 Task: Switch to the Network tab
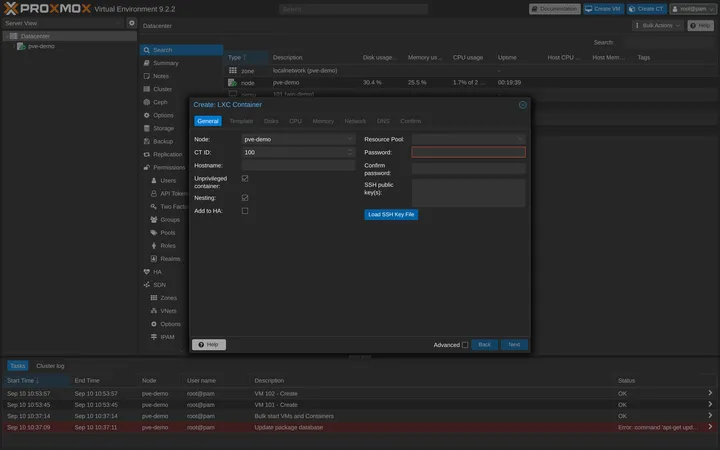pyautogui.click(x=355, y=121)
